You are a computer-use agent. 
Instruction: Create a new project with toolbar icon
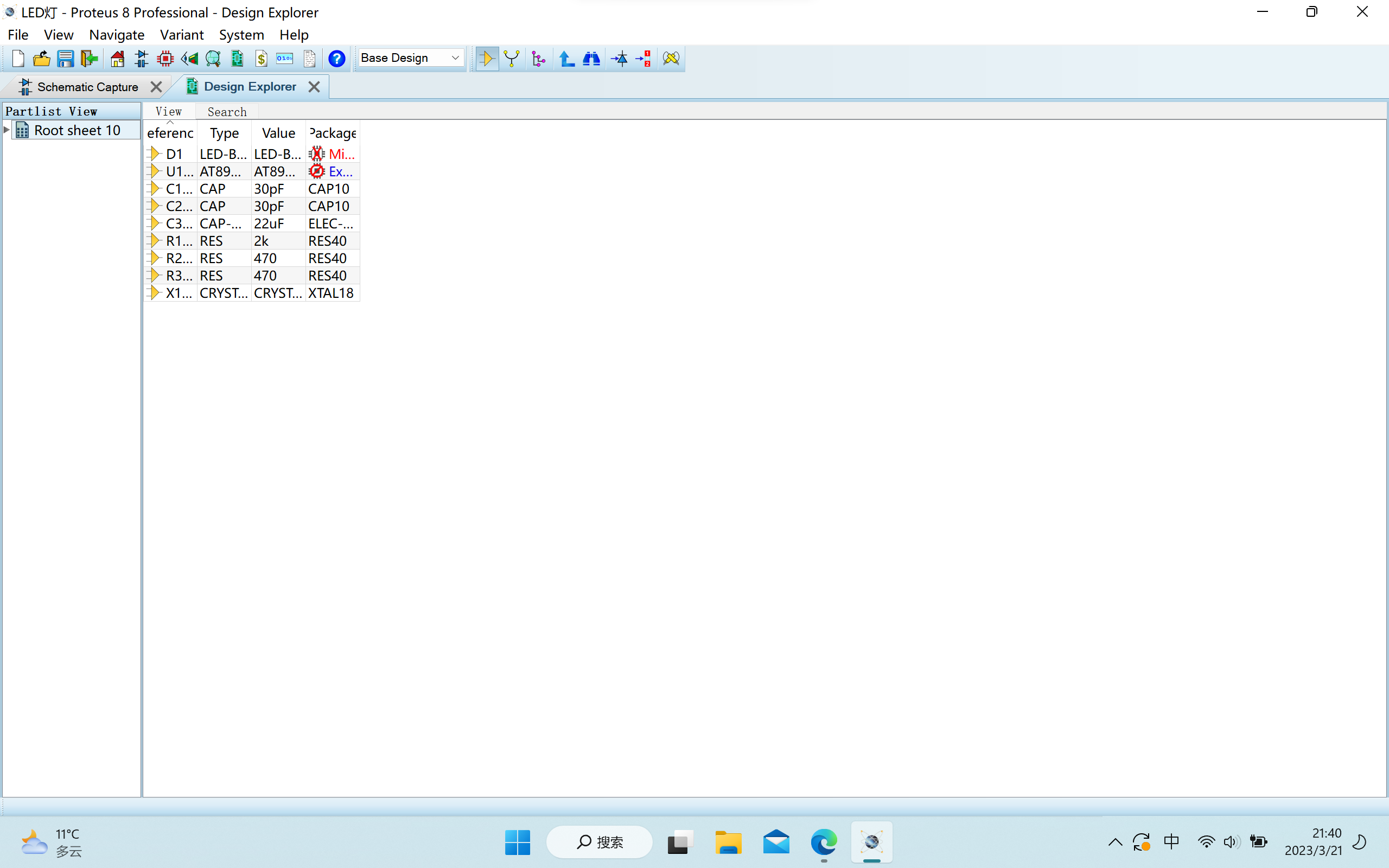click(x=18, y=58)
